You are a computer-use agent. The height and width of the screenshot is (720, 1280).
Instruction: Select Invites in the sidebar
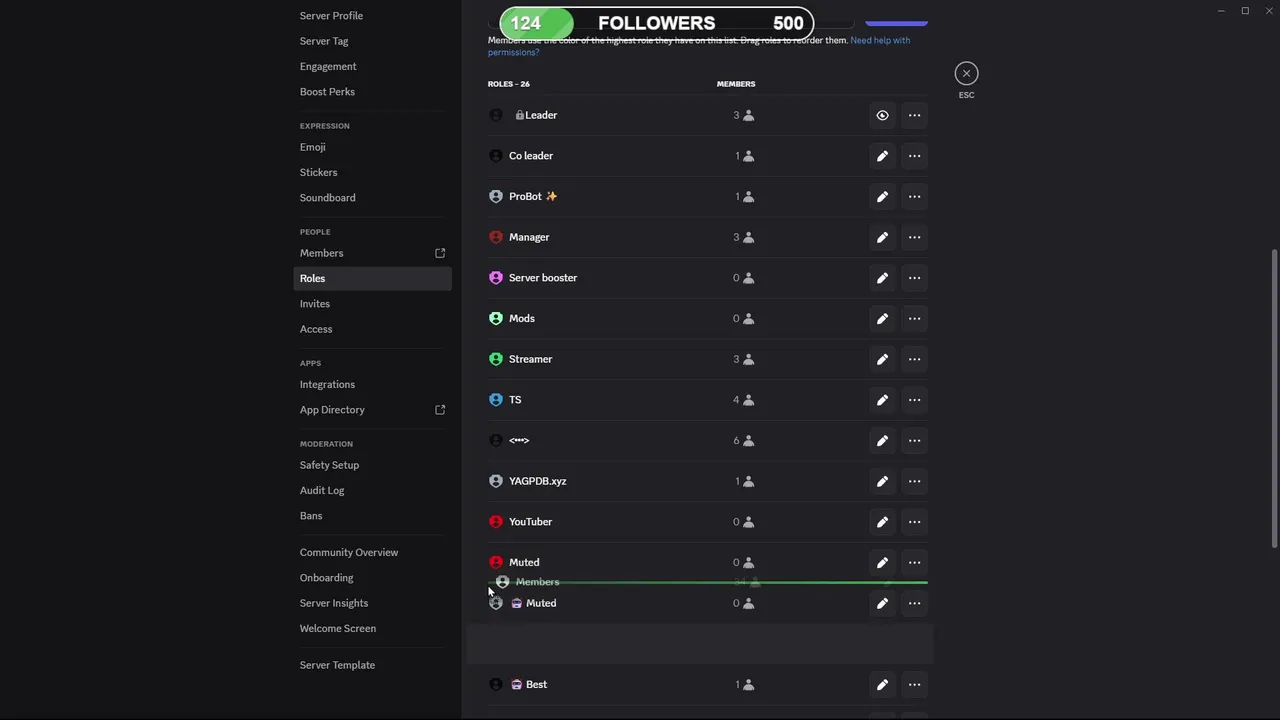pos(315,304)
